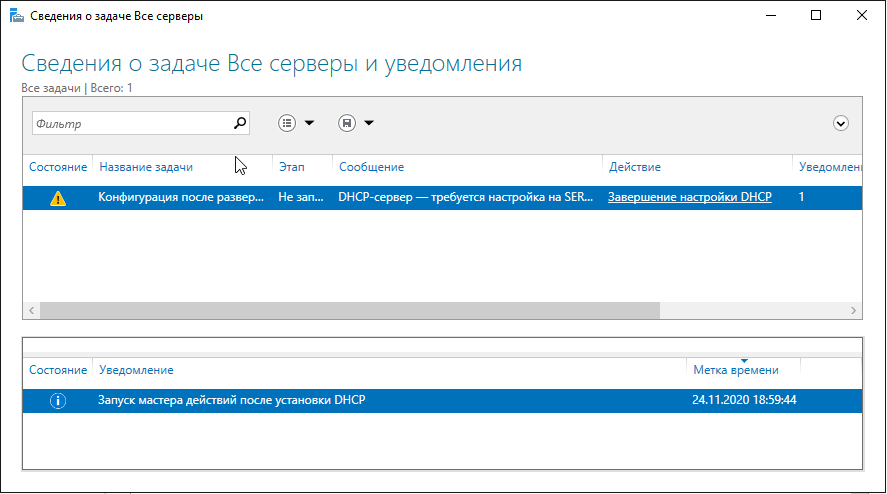Image resolution: width=887 pixels, height=494 pixels.
Task: Click the search magnifier icon in the filter box
Action: coord(239,123)
